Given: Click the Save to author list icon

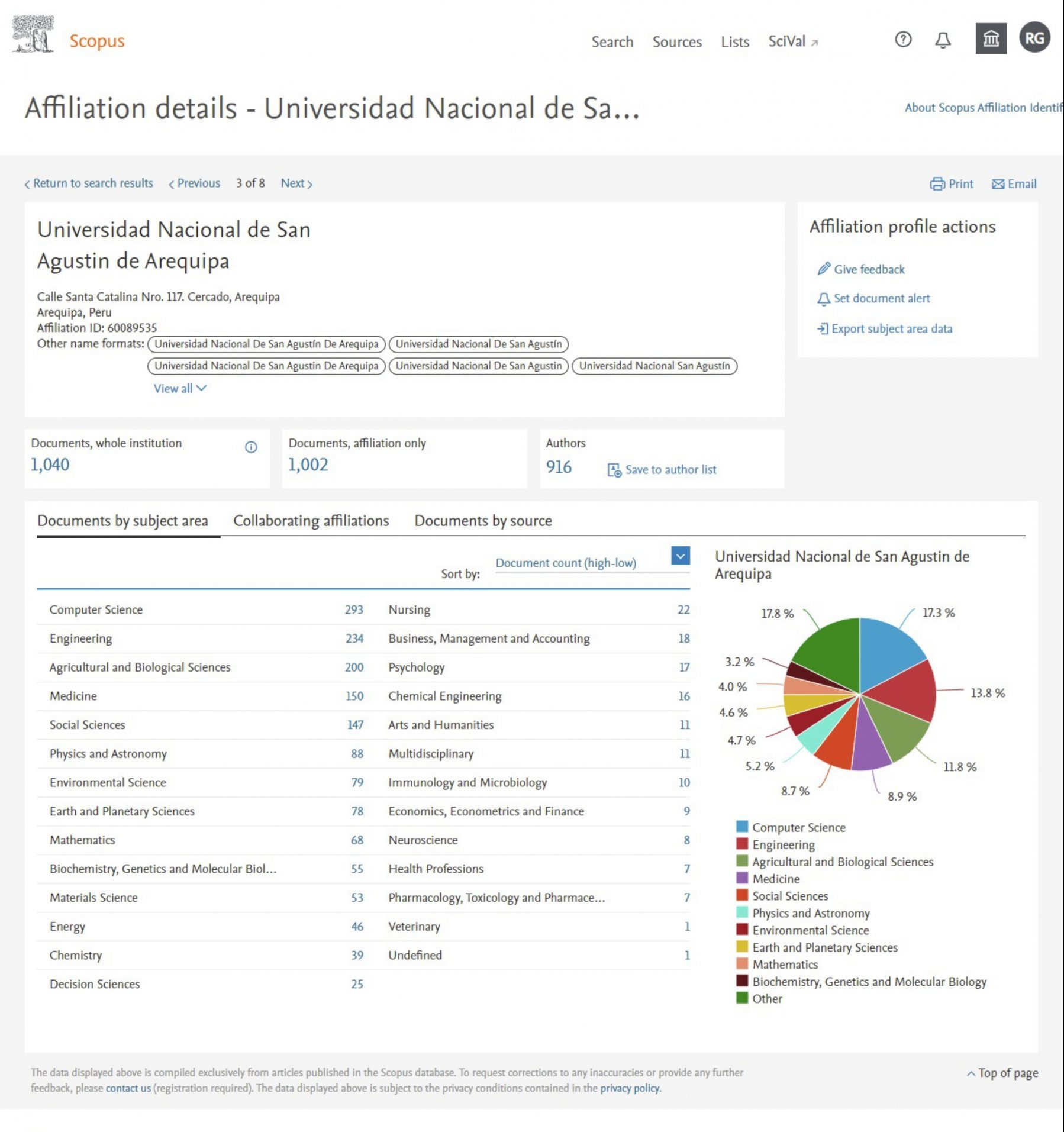Looking at the screenshot, I should [614, 470].
